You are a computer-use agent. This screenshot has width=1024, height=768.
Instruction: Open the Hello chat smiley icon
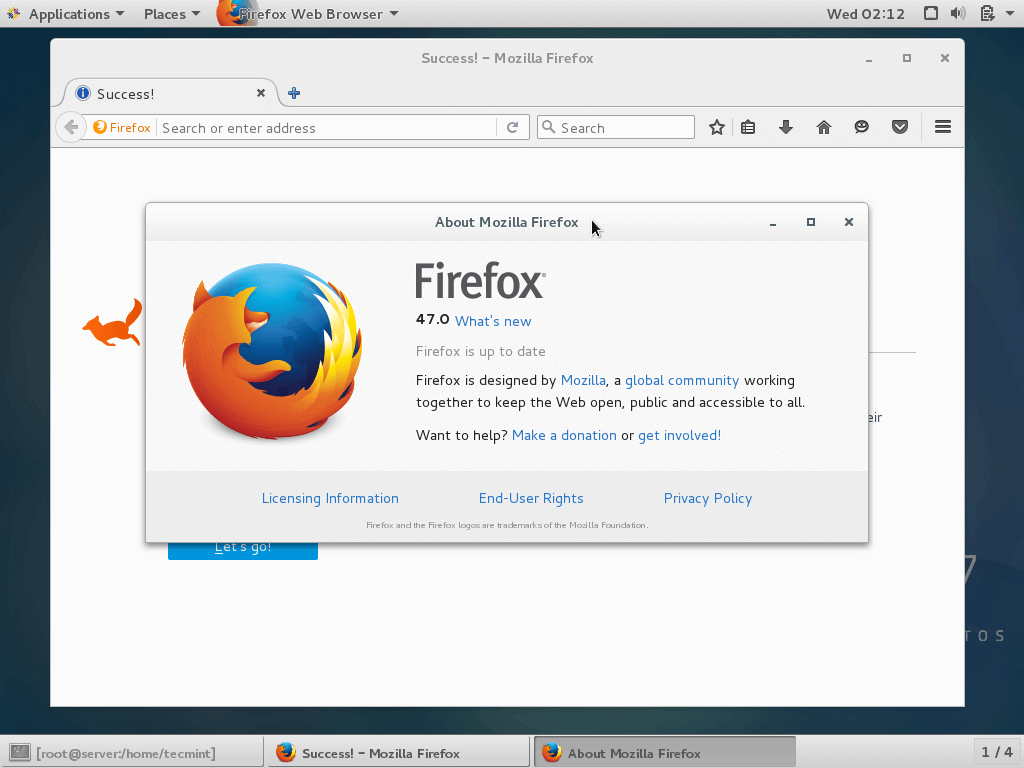(861, 127)
